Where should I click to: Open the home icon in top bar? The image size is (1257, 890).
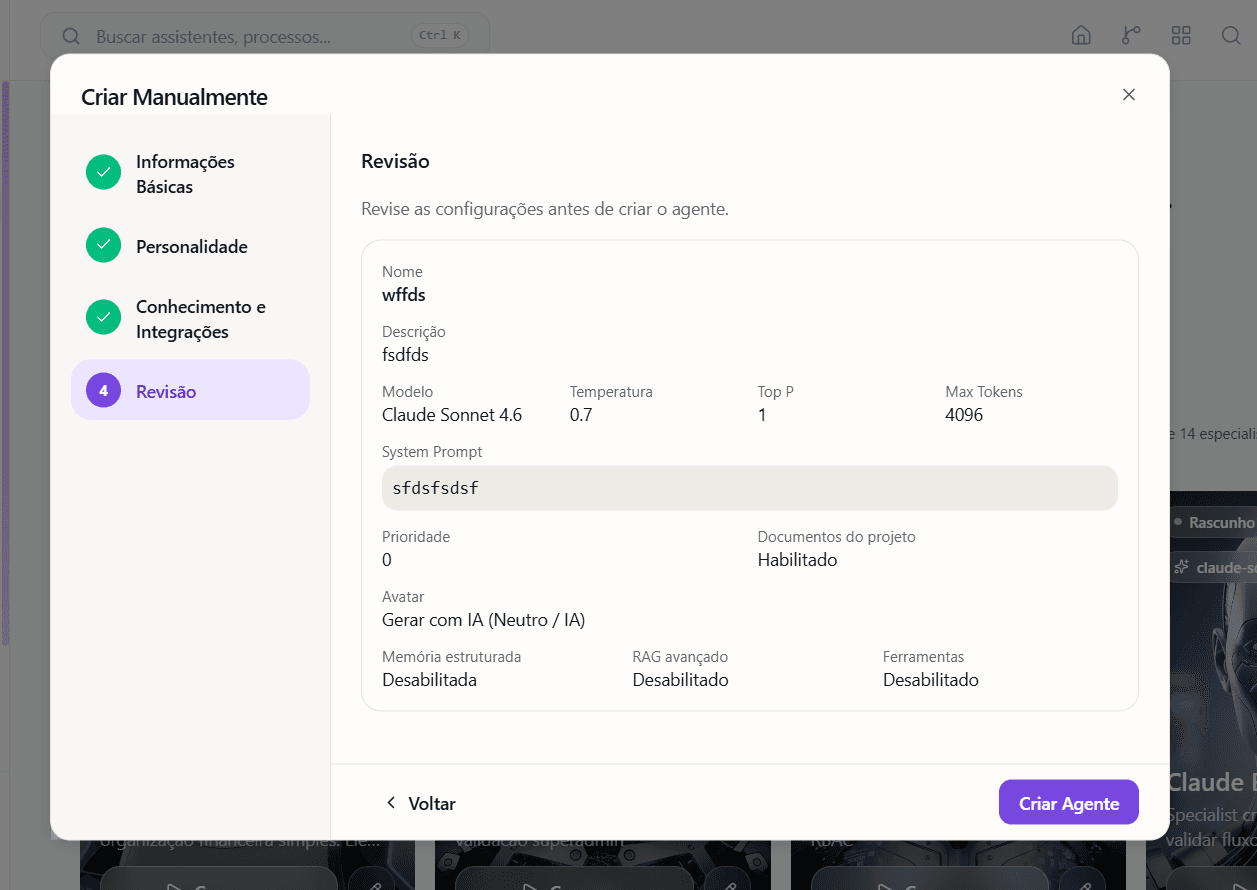1081,36
